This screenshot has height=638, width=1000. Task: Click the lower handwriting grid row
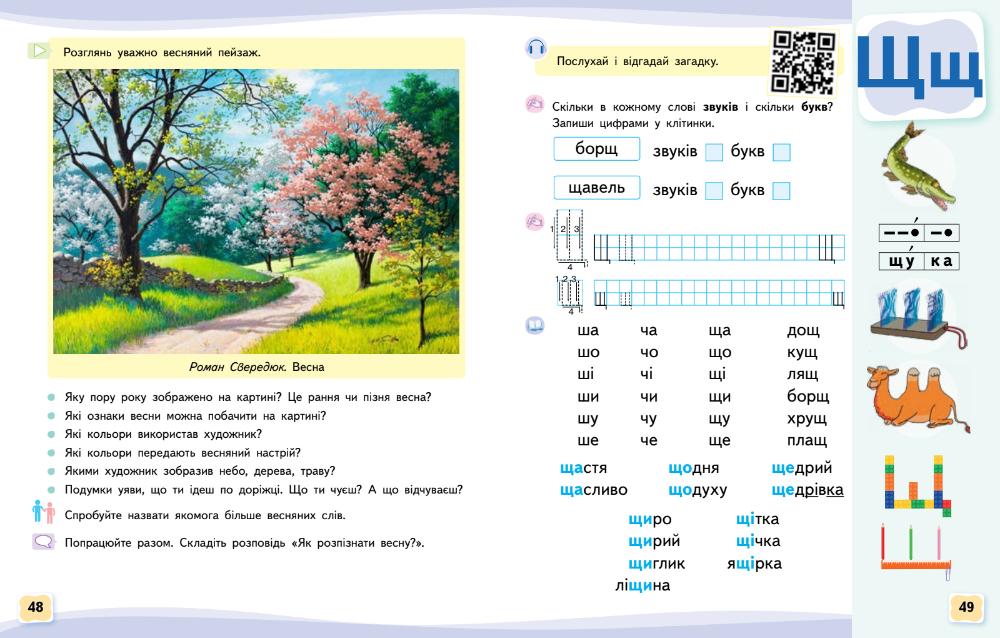tap(719, 293)
